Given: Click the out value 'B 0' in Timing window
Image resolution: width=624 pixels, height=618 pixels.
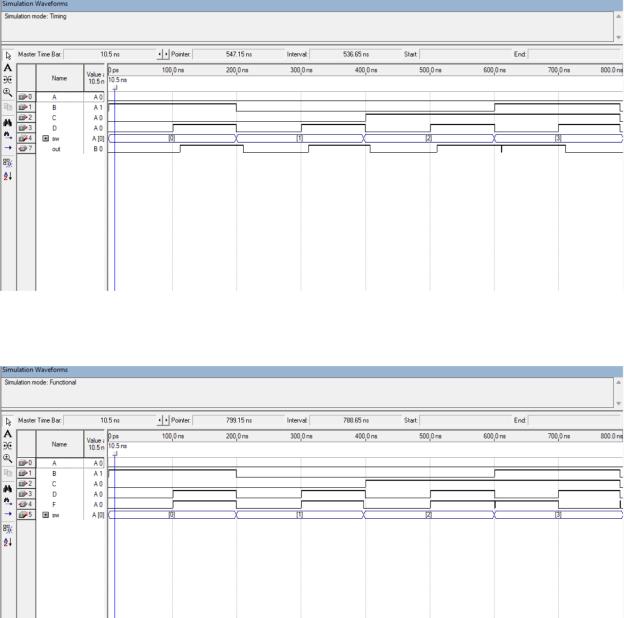Looking at the screenshot, I should pyautogui.click(x=98, y=149).
